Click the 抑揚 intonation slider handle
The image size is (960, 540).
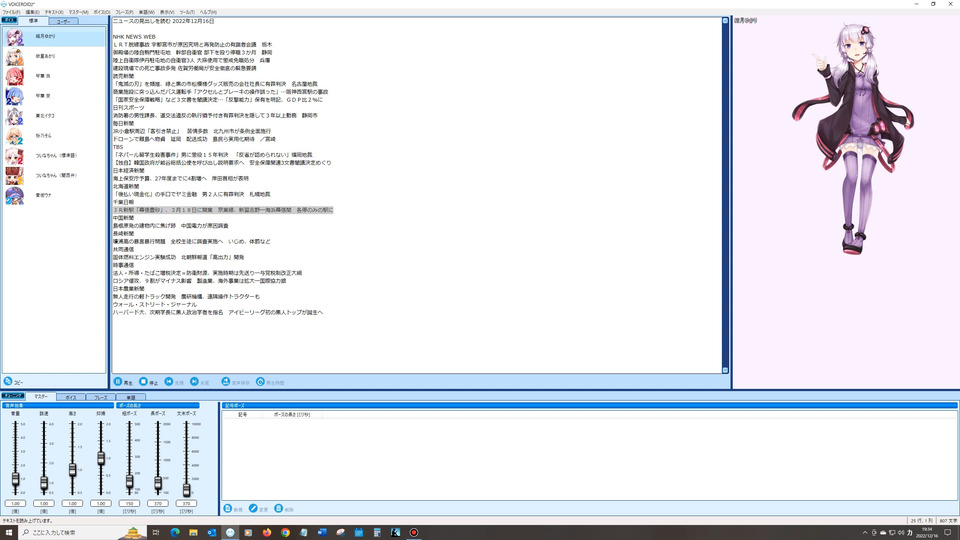pos(101,458)
